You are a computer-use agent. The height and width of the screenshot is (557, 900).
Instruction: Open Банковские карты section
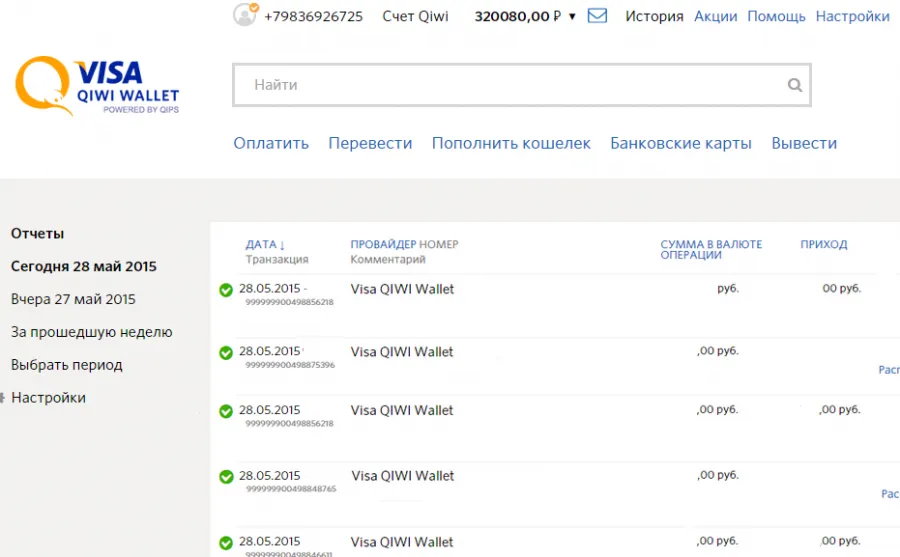681,143
